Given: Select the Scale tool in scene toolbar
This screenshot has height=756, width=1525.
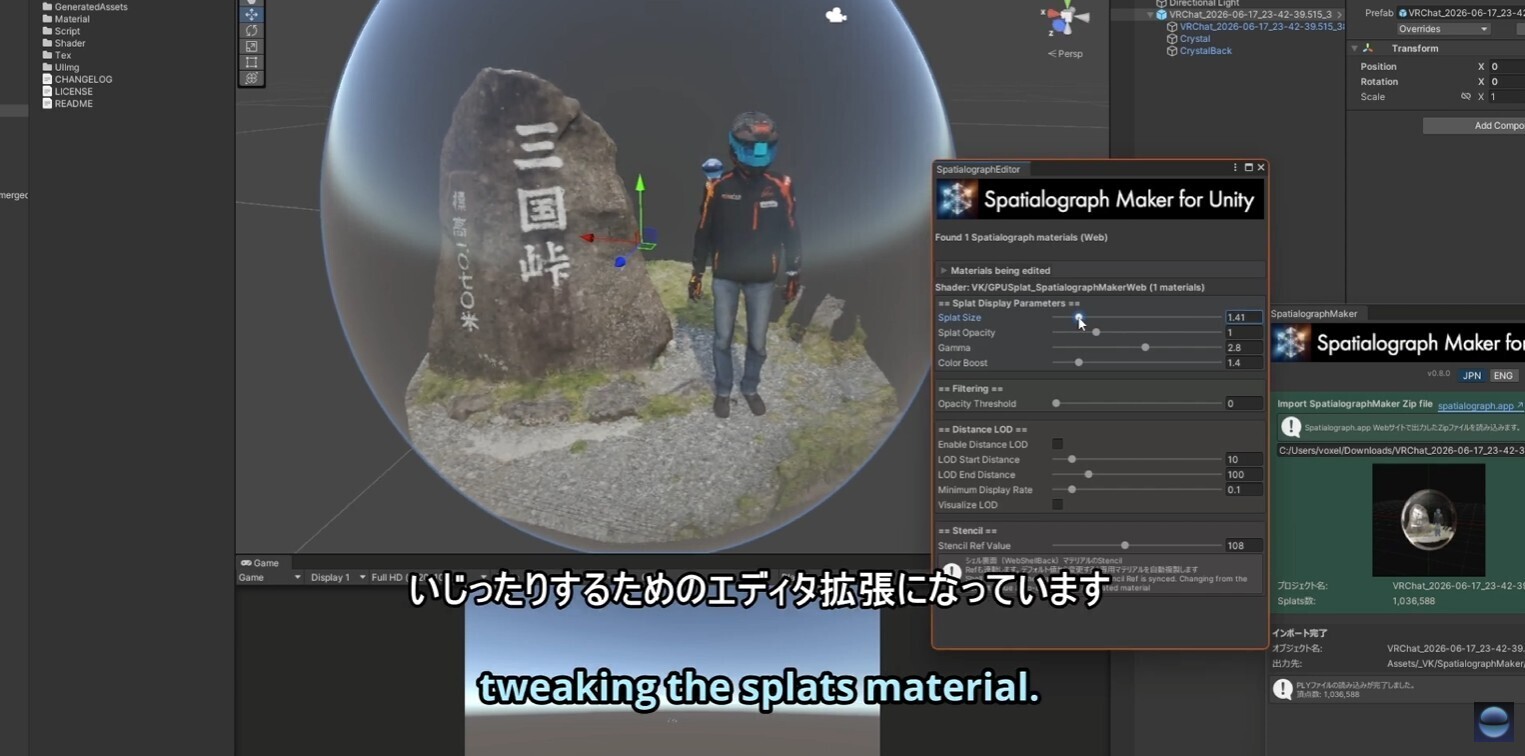Looking at the screenshot, I should (251, 46).
